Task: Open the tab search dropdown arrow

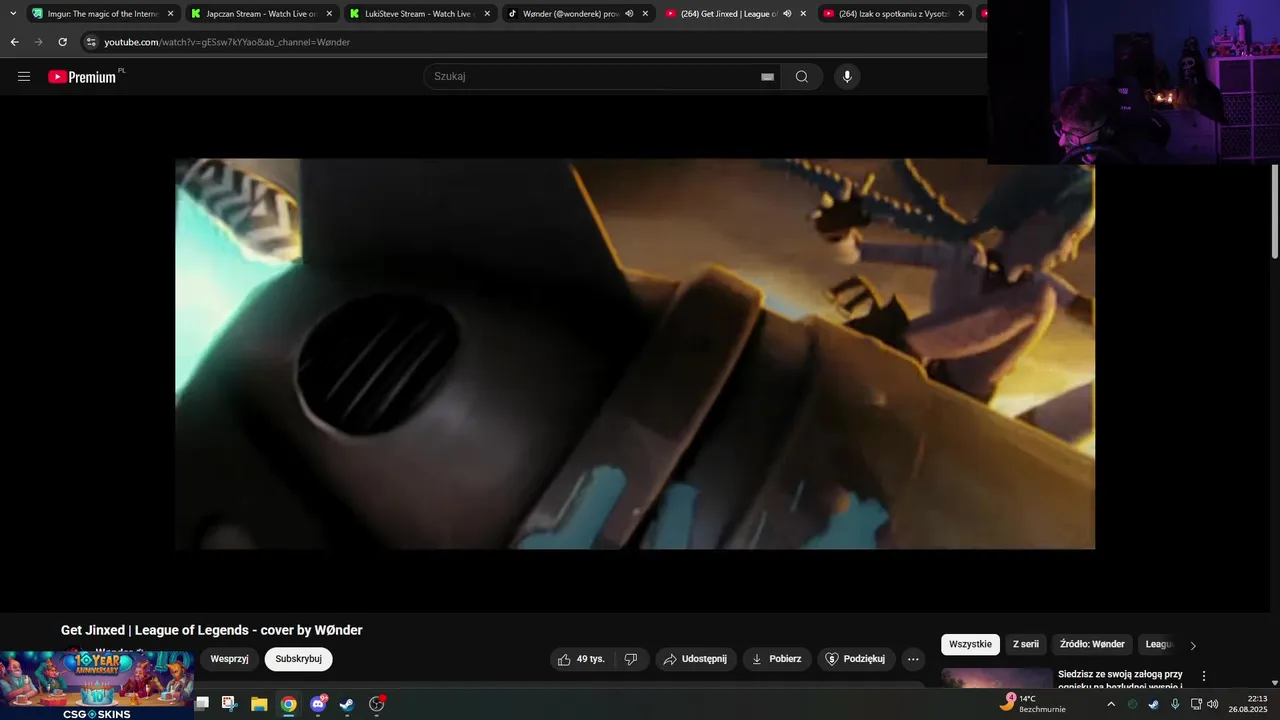Action: point(13,14)
